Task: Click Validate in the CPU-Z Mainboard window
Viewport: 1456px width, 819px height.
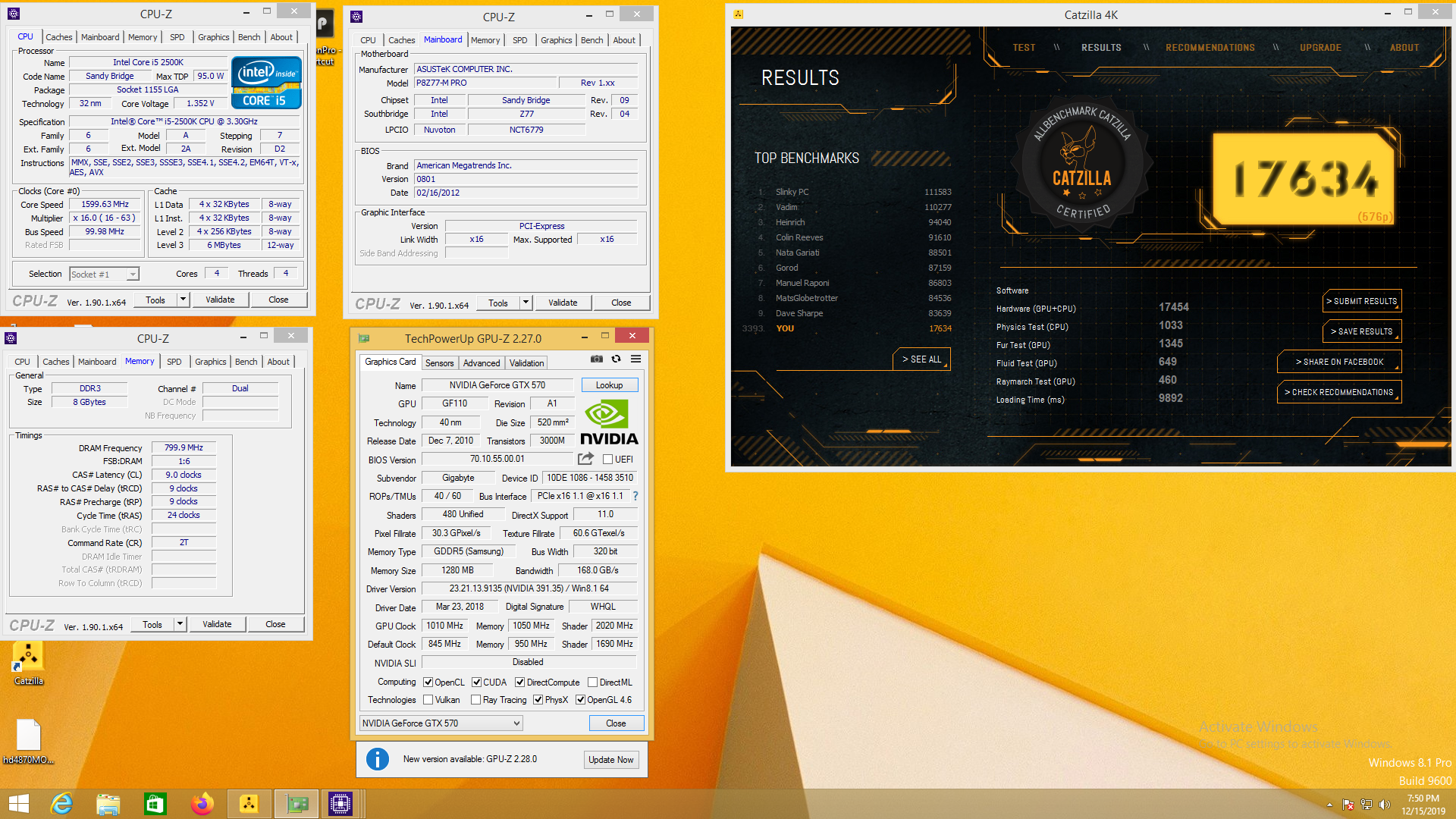Action: point(563,303)
